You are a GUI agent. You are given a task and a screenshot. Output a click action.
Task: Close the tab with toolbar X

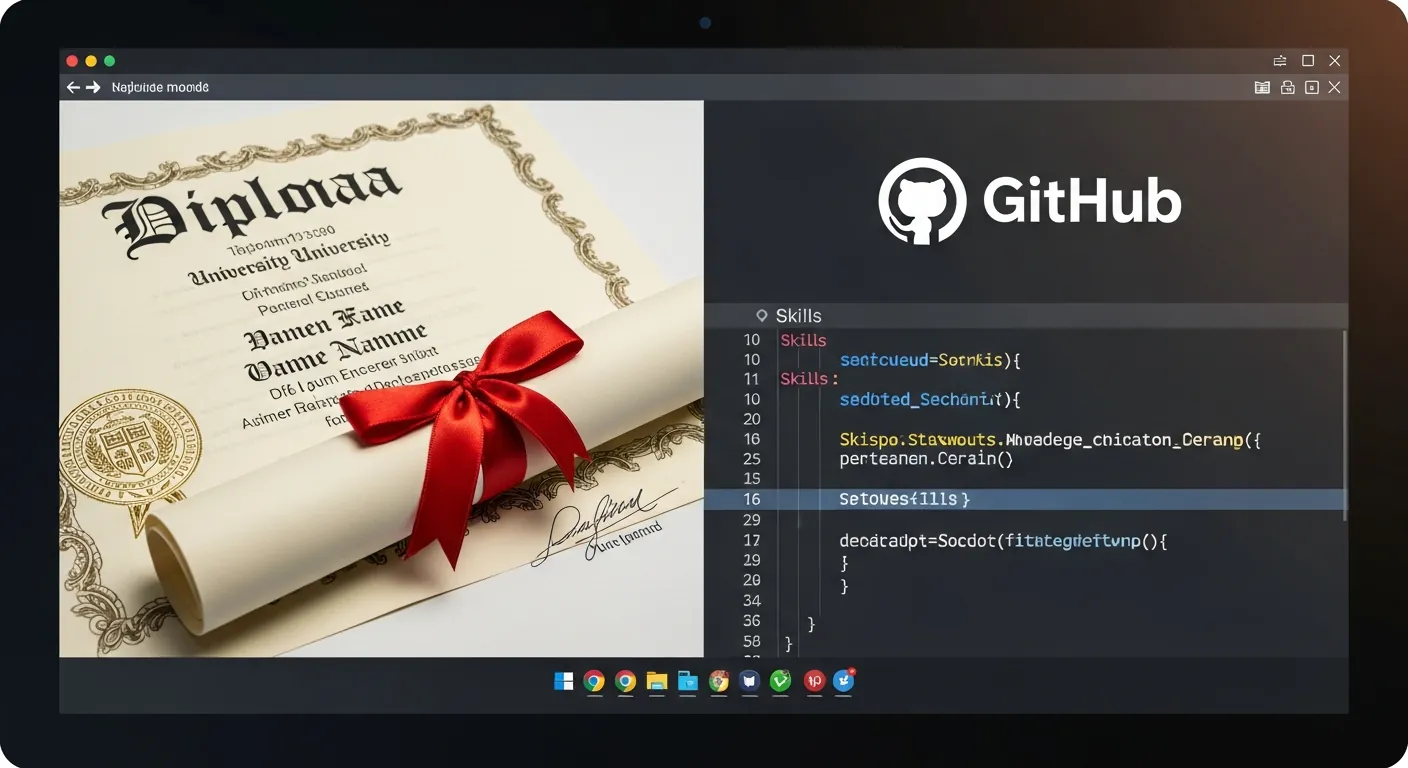[1334, 88]
